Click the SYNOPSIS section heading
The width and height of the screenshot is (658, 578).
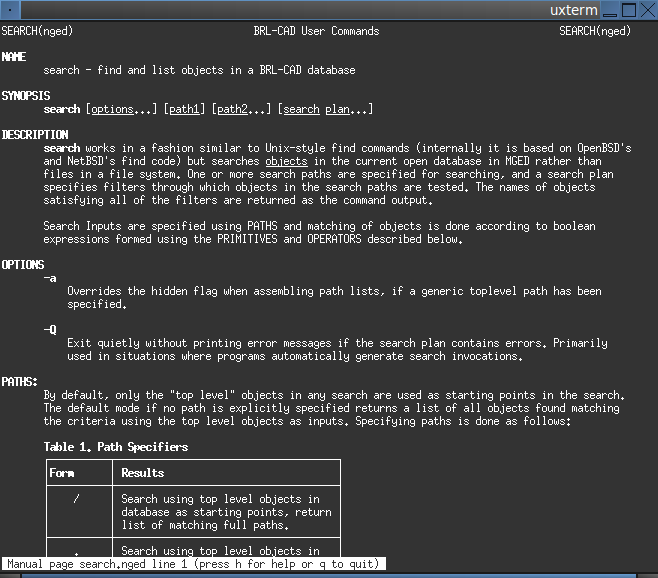tap(26, 96)
